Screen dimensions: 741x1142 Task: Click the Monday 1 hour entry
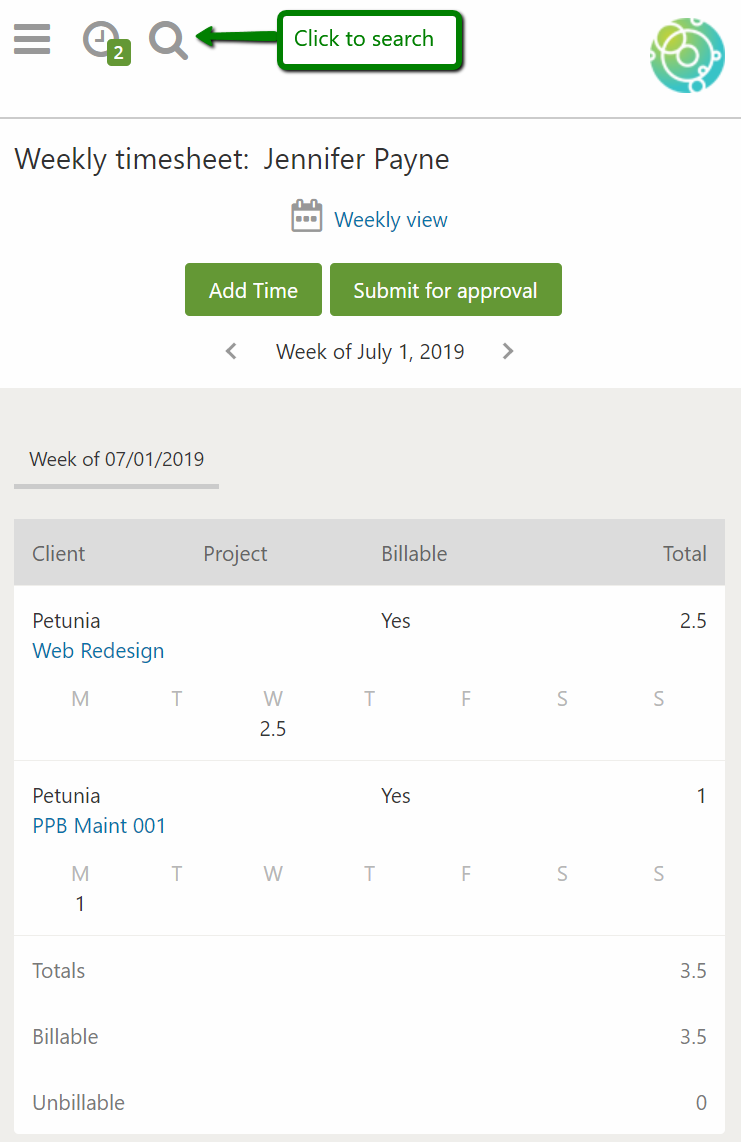pos(80,904)
